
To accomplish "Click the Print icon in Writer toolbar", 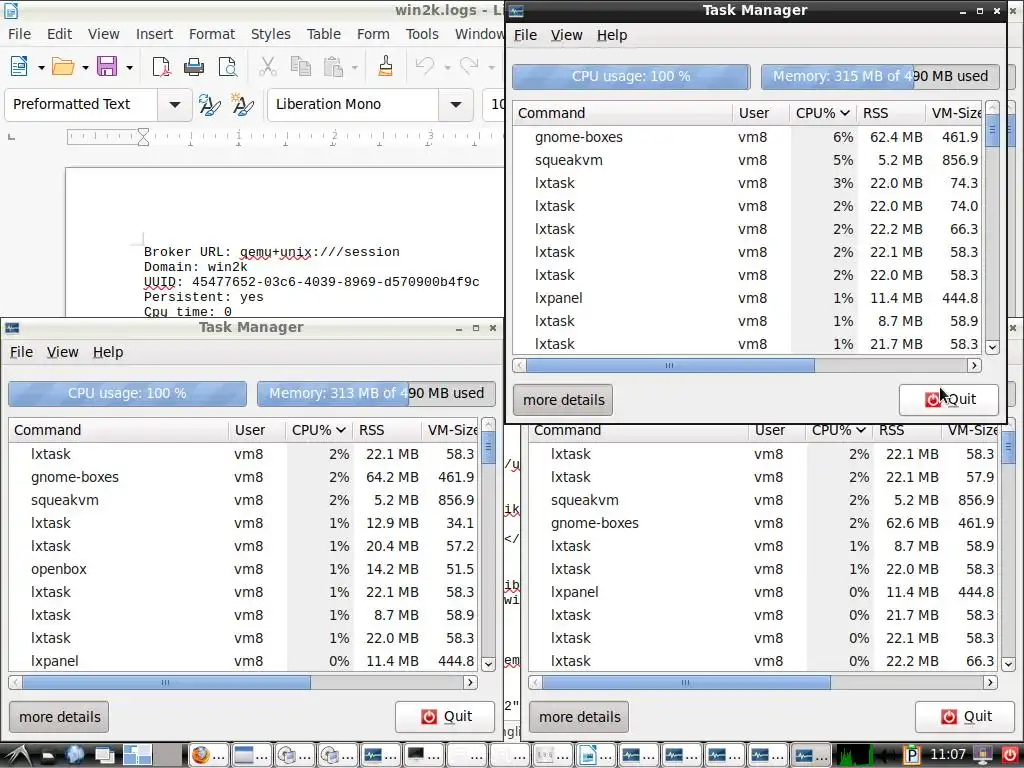I will click(x=194, y=66).
